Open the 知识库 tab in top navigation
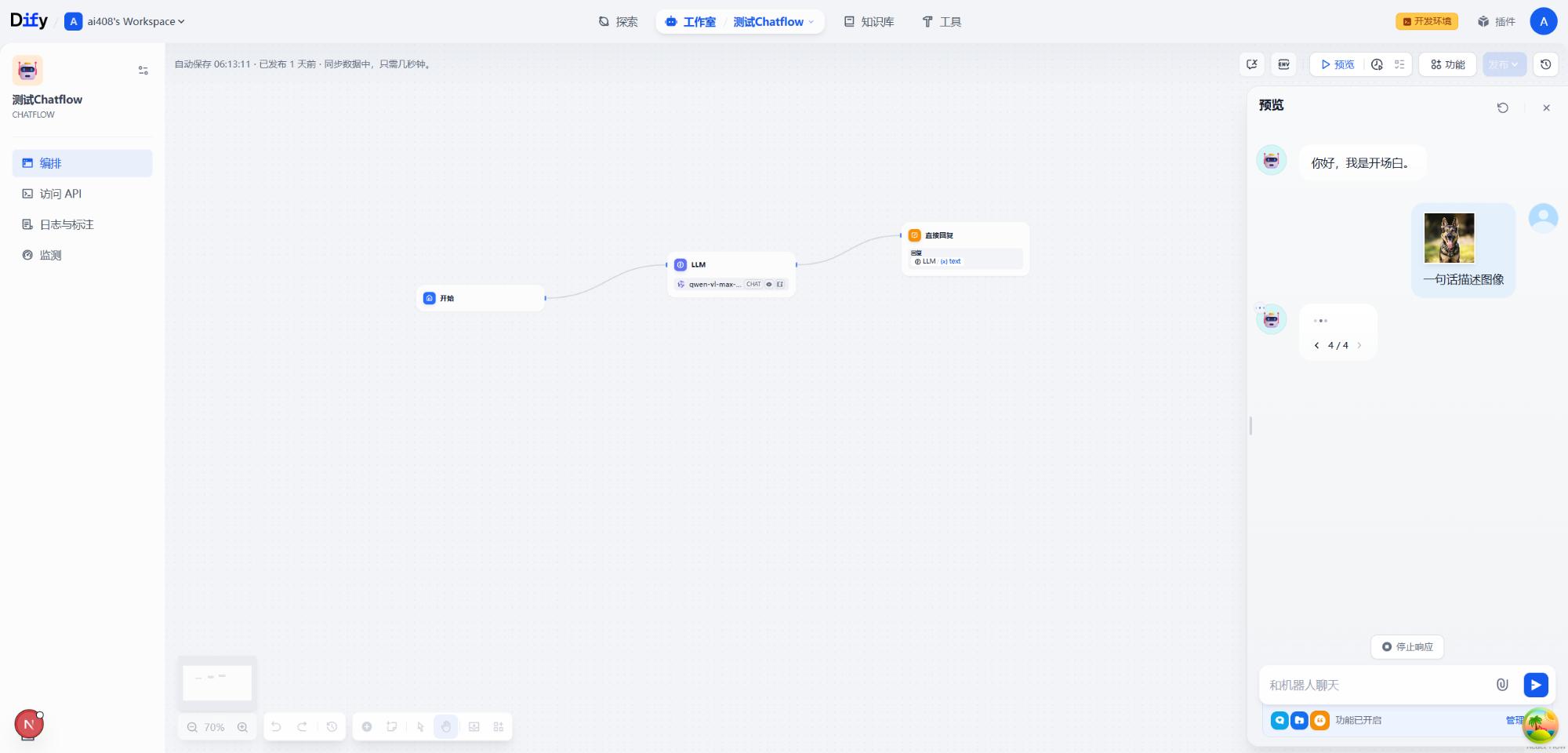Viewport: 1568px width, 753px height. tap(869, 22)
